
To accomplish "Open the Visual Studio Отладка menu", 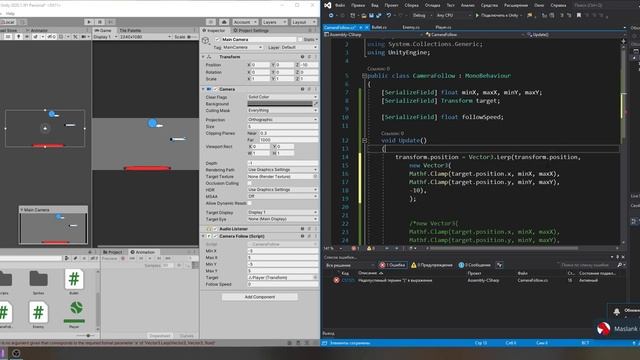I will pos(432,5).
